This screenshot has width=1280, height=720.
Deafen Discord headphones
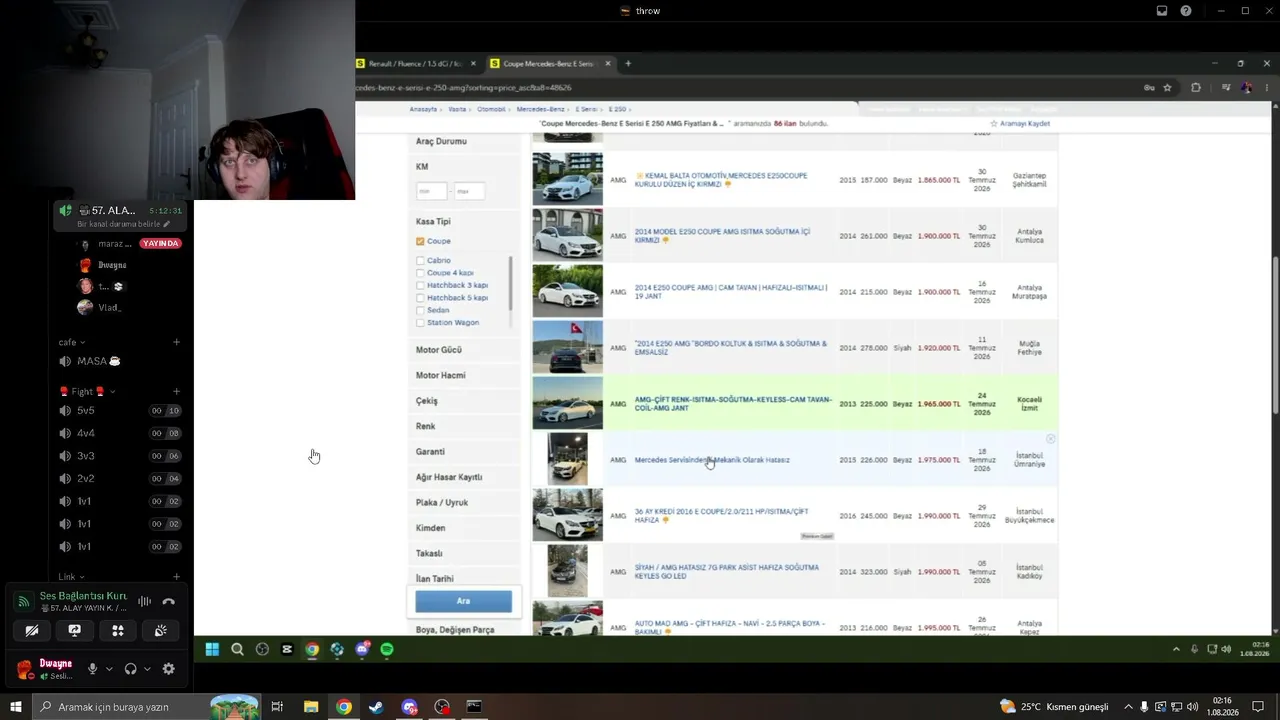point(130,669)
